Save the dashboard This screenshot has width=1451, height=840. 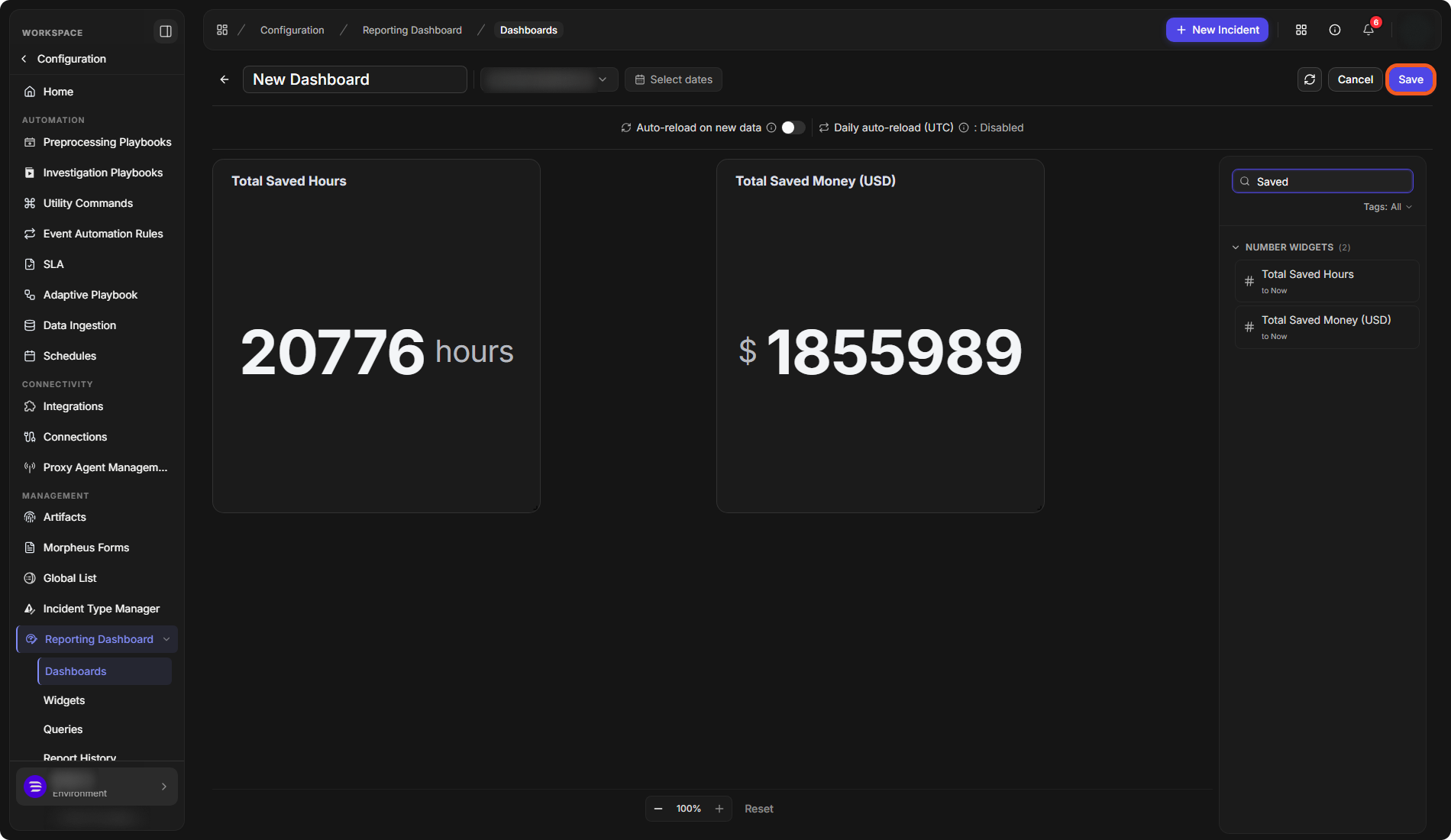pyautogui.click(x=1411, y=79)
